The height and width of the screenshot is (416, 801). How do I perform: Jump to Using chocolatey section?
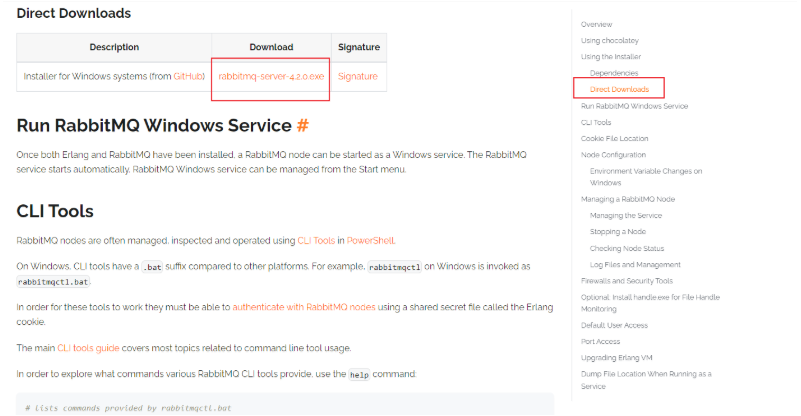(x=609, y=40)
